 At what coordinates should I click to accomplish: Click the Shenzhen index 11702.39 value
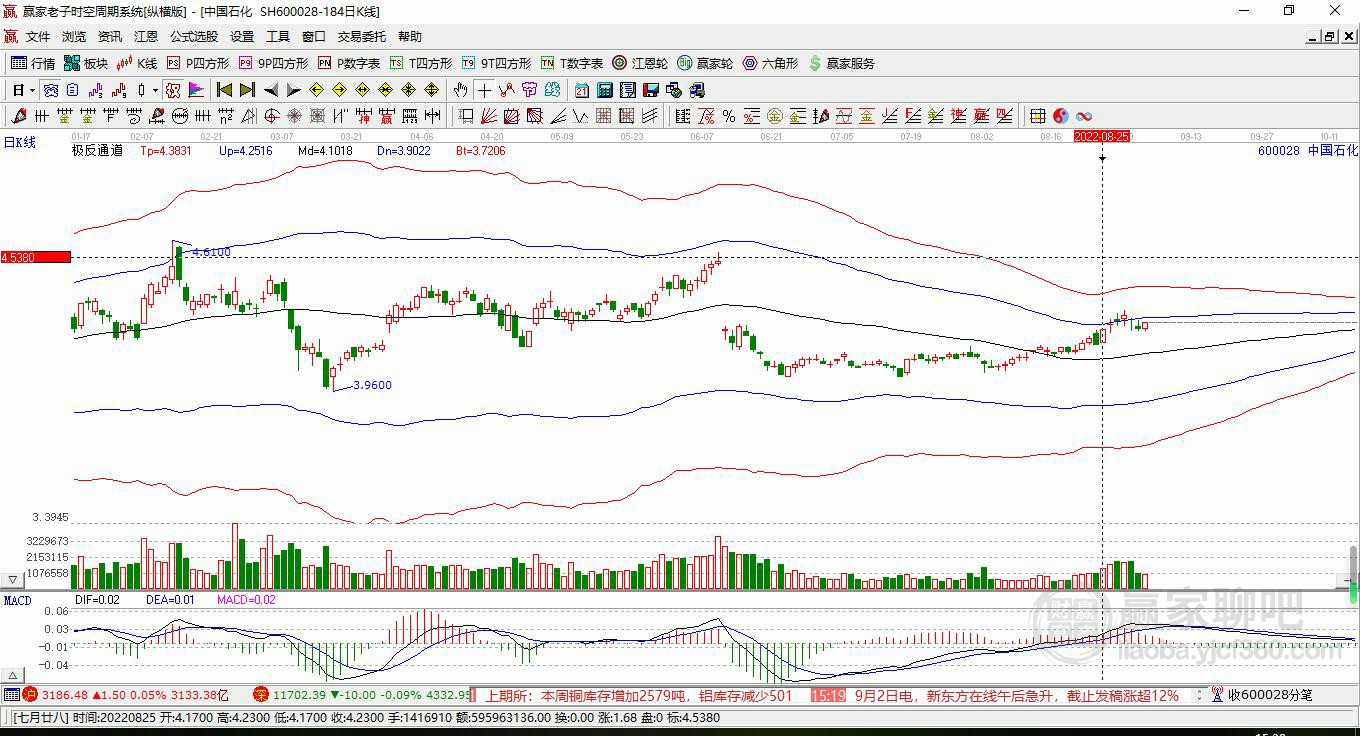(299, 695)
